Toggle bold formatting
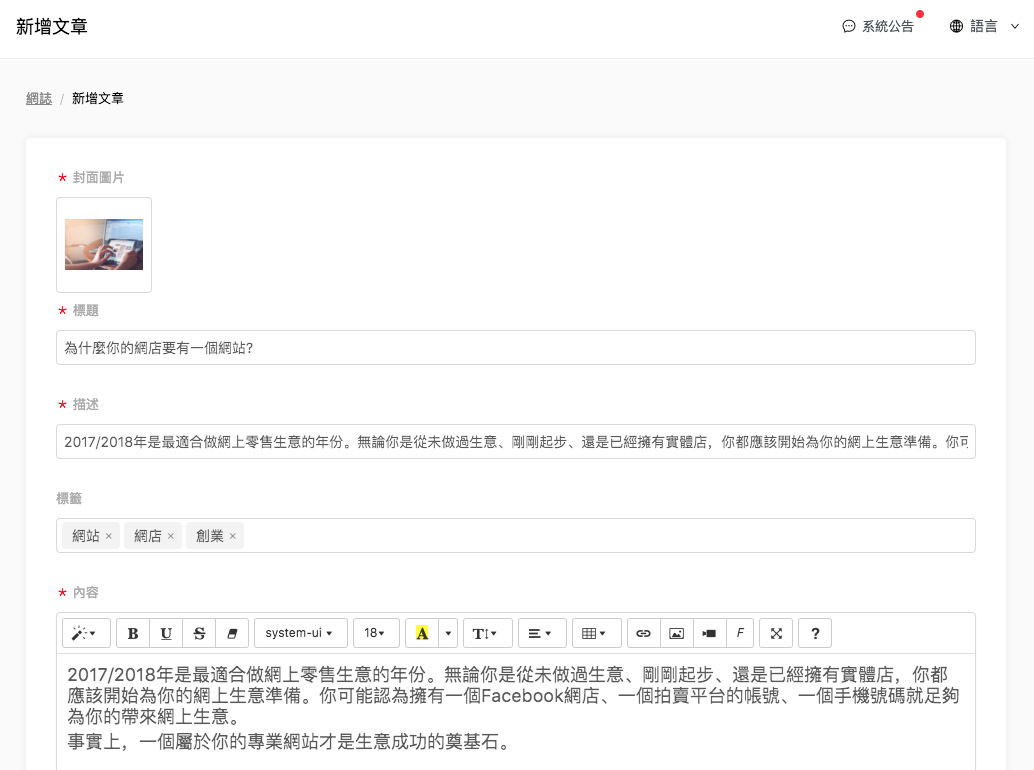 click(133, 634)
